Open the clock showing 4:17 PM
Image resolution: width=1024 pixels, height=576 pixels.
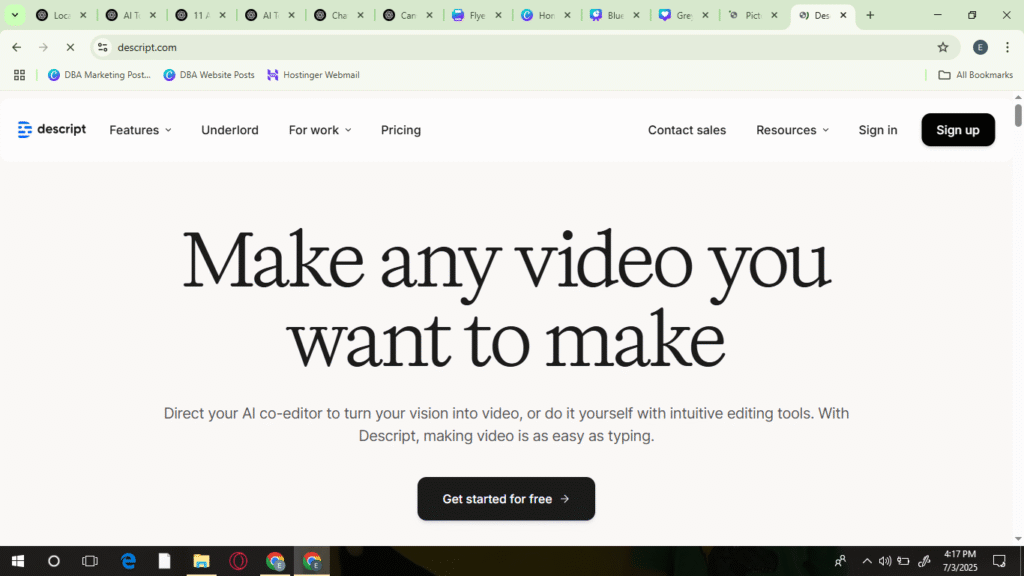(959, 561)
